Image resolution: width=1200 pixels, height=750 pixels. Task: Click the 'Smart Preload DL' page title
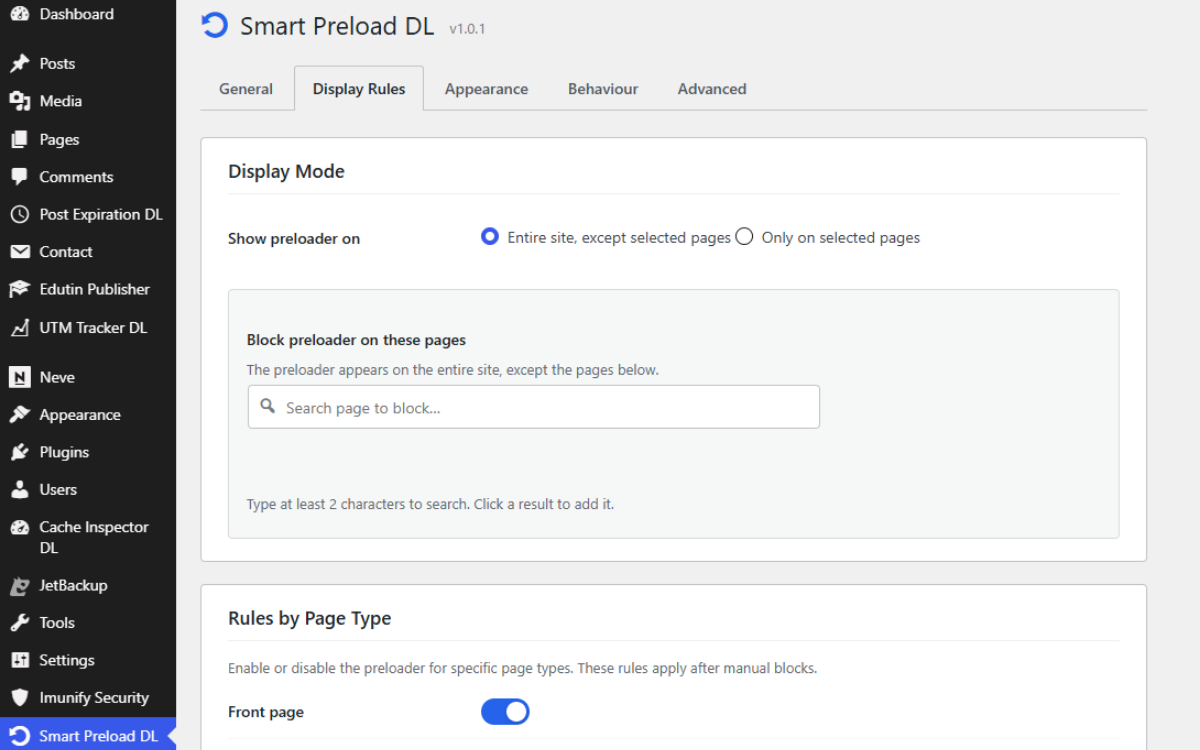337,26
